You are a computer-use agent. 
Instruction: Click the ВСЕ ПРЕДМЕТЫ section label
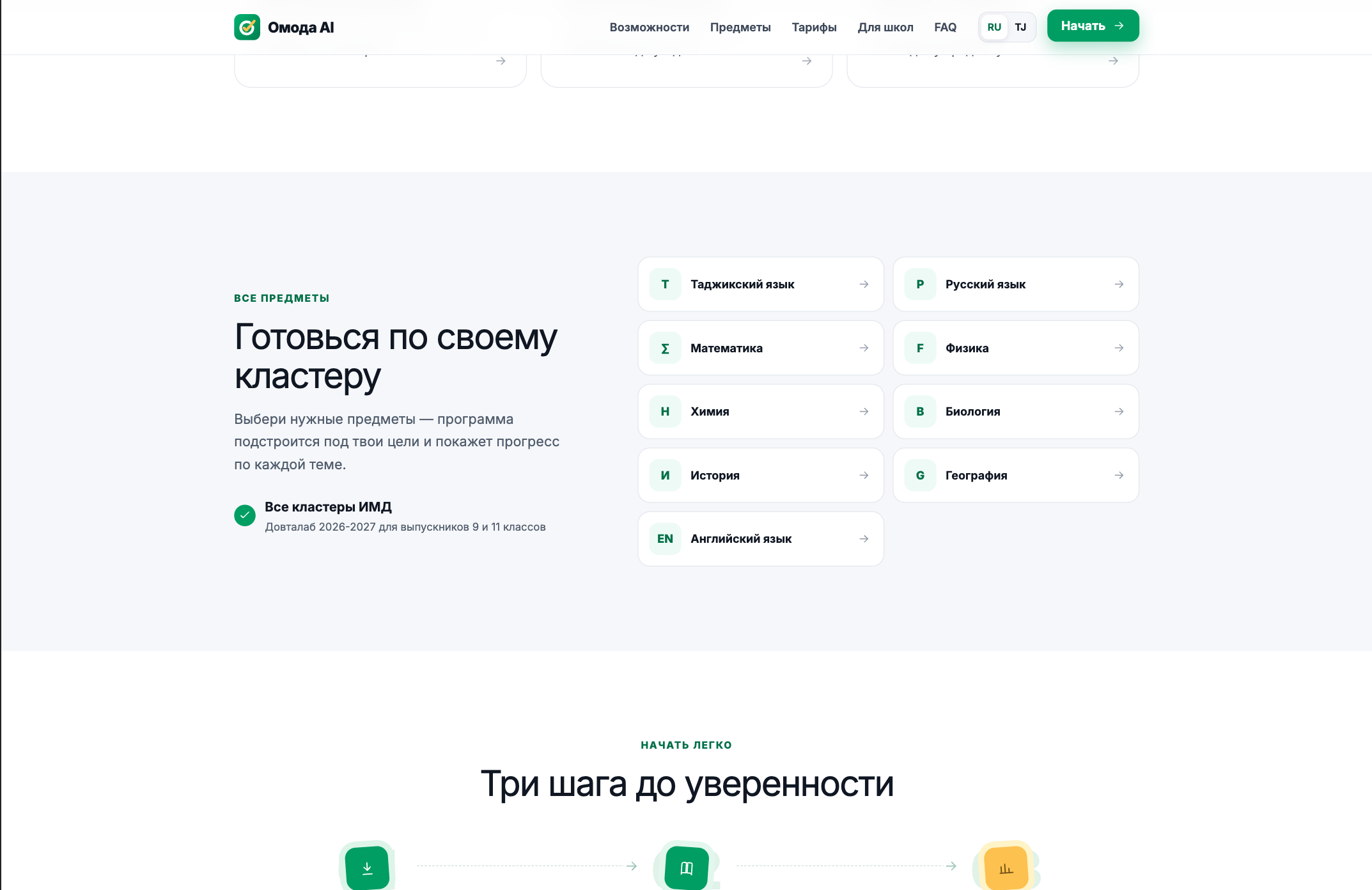click(282, 298)
